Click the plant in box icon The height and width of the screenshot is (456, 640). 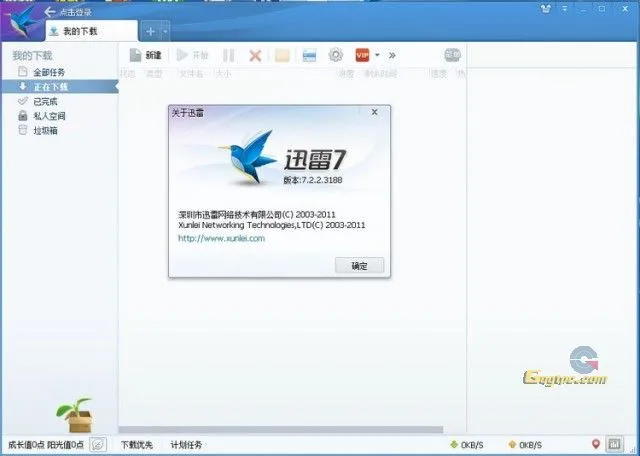(x=76, y=415)
